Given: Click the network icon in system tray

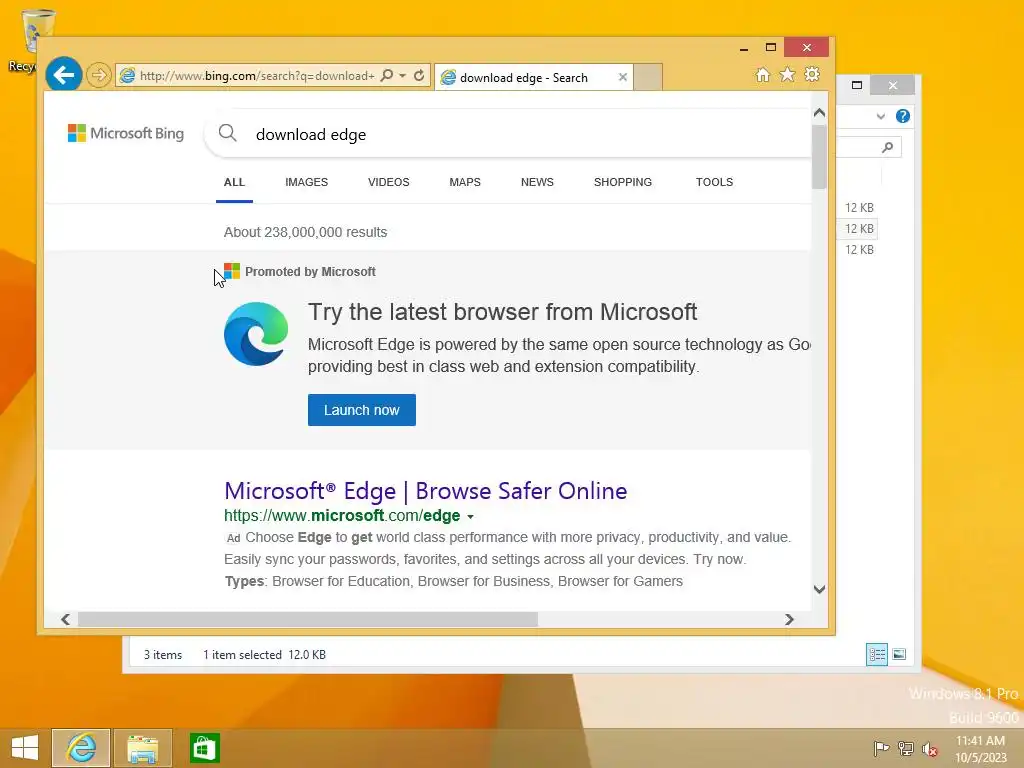Looking at the screenshot, I should [906, 748].
